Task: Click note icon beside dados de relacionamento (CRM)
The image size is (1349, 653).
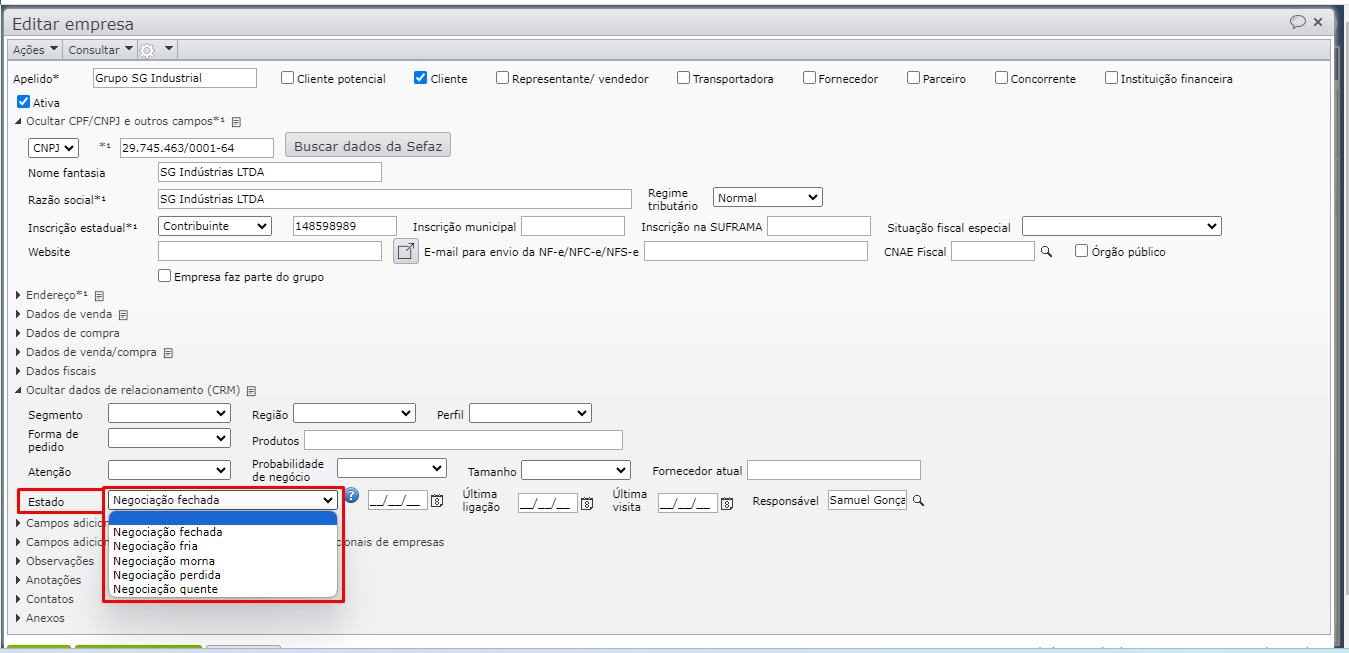Action: (251, 390)
